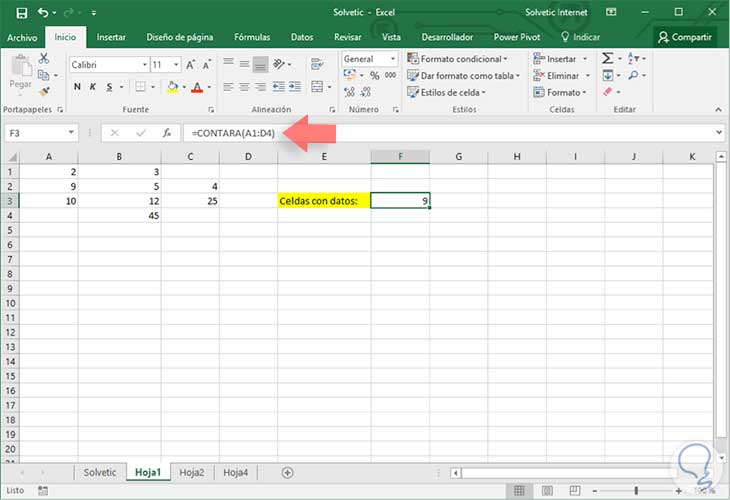This screenshot has height=500, width=730.
Task: Click the accounting number format icon
Action: (x=350, y=74)
